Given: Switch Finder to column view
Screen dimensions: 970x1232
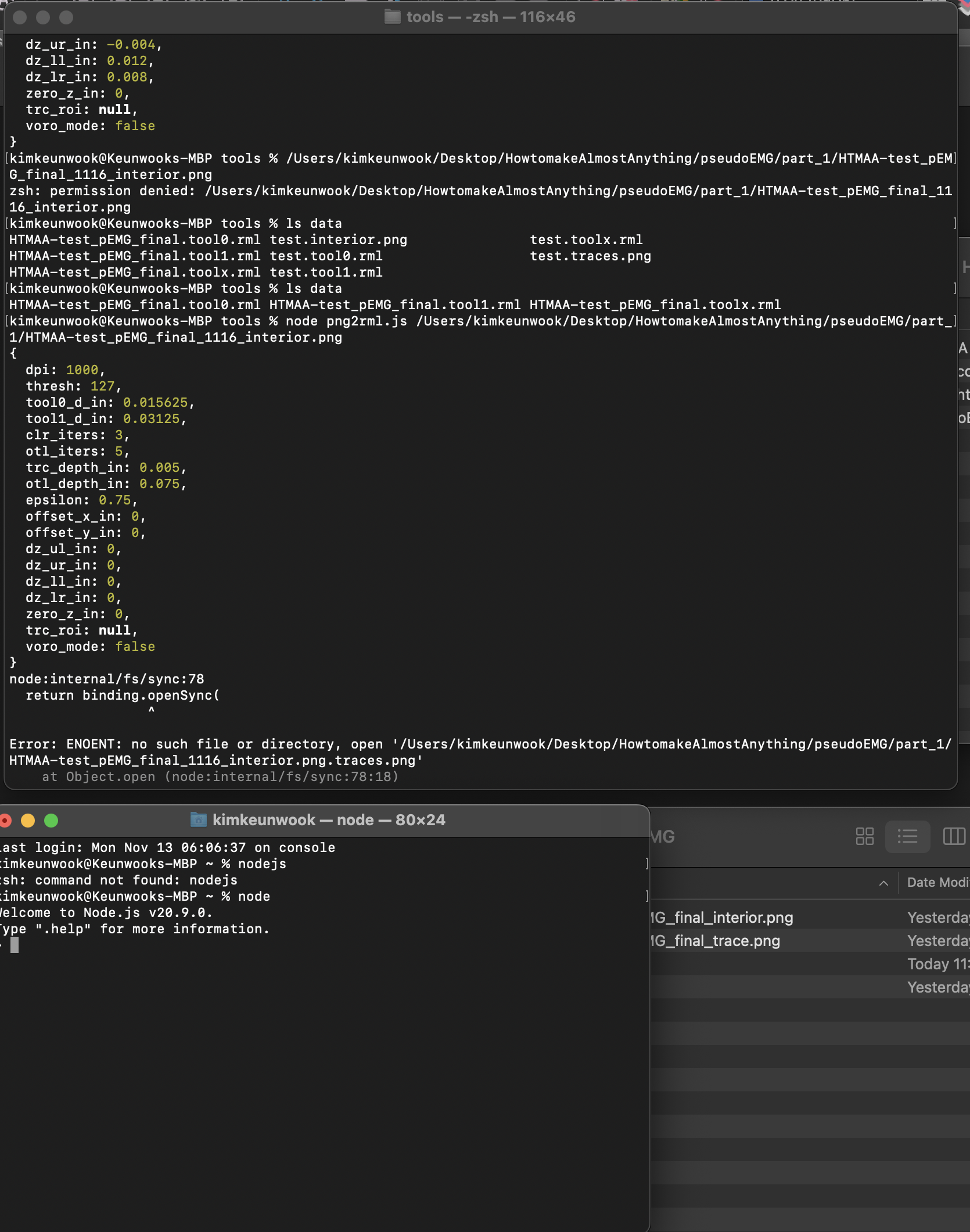Looking at the screenshot, I should click(954, 836).
